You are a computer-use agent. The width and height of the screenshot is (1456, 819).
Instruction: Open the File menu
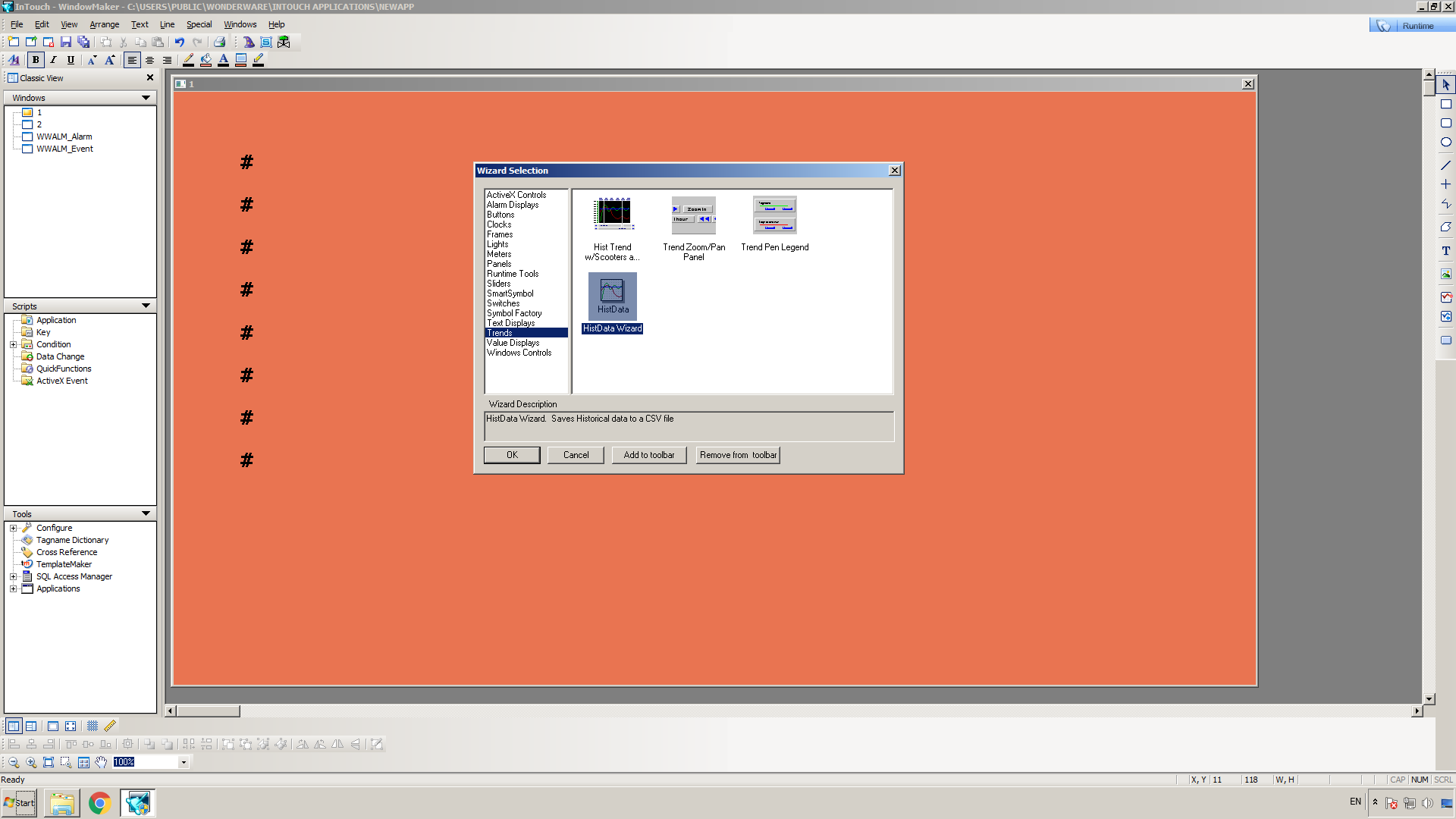click(x=17, y=24)
